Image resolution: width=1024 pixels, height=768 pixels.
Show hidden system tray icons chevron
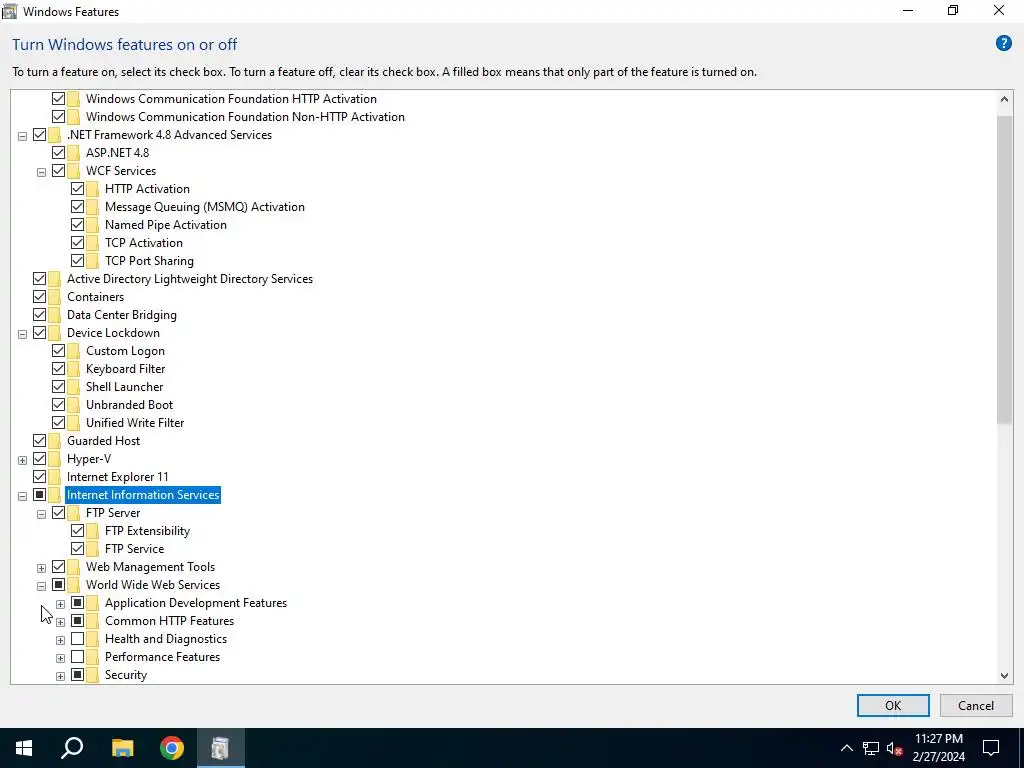point(846,748)
